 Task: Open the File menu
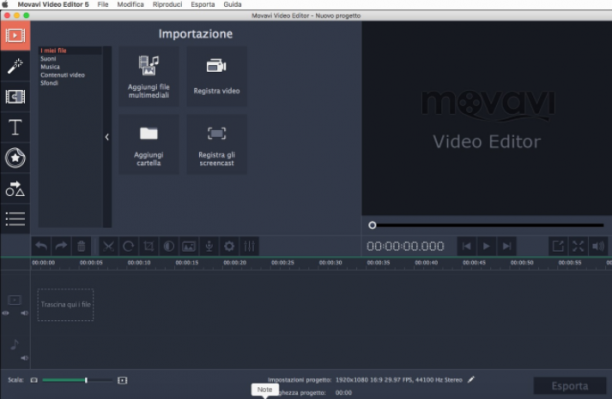point(103,4)
